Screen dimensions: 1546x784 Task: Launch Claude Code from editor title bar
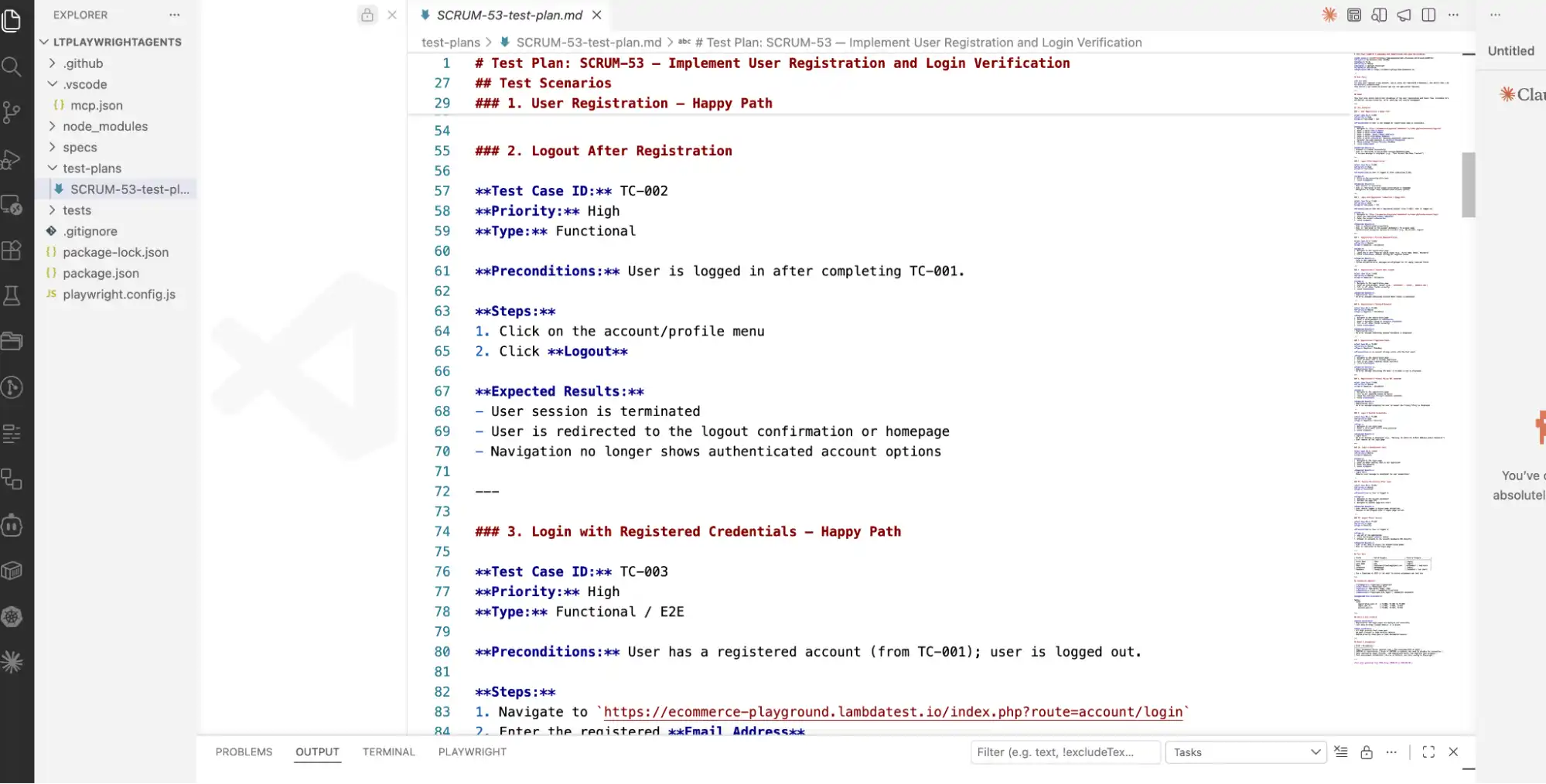pyautogui.click(x=1329, y=15)
